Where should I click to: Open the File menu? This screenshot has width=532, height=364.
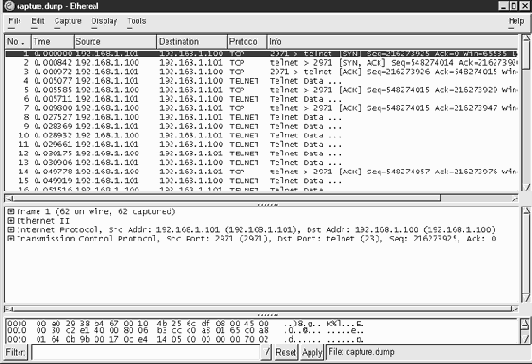coord(14,21)
